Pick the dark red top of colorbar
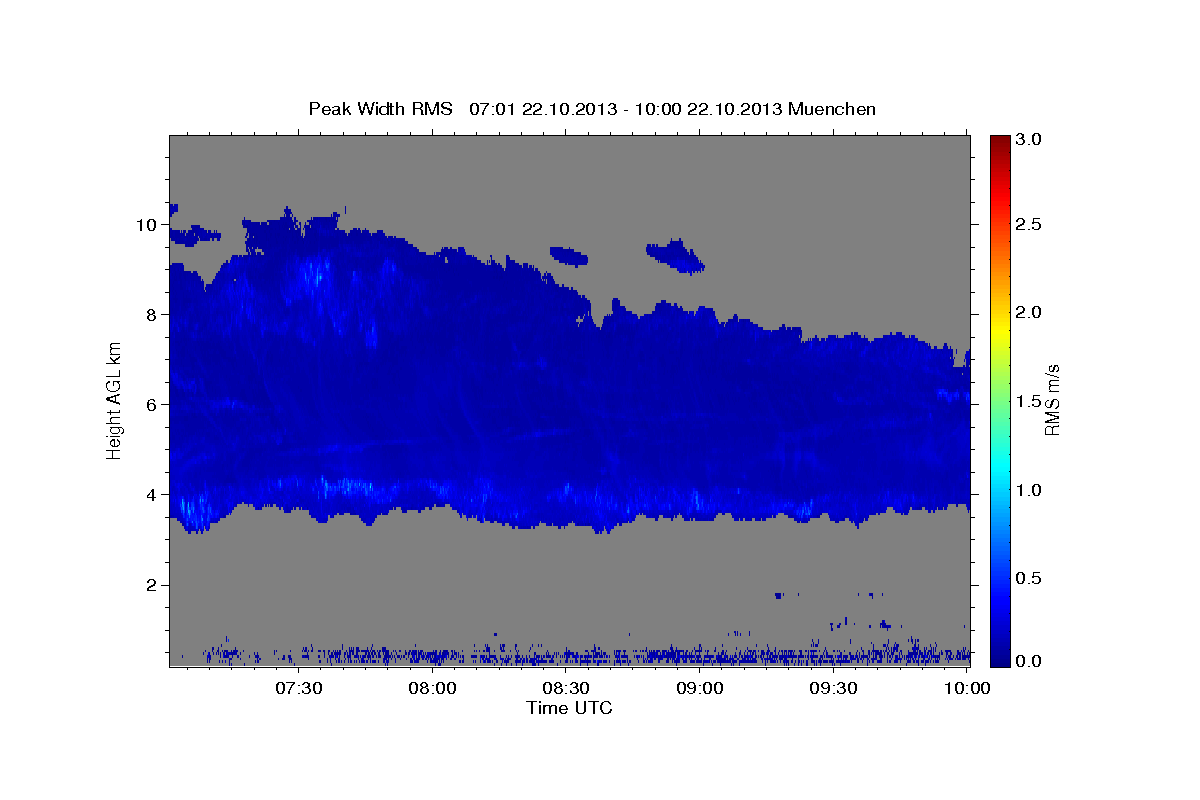The image size is (1200, 800). (x=1000, y=142)
